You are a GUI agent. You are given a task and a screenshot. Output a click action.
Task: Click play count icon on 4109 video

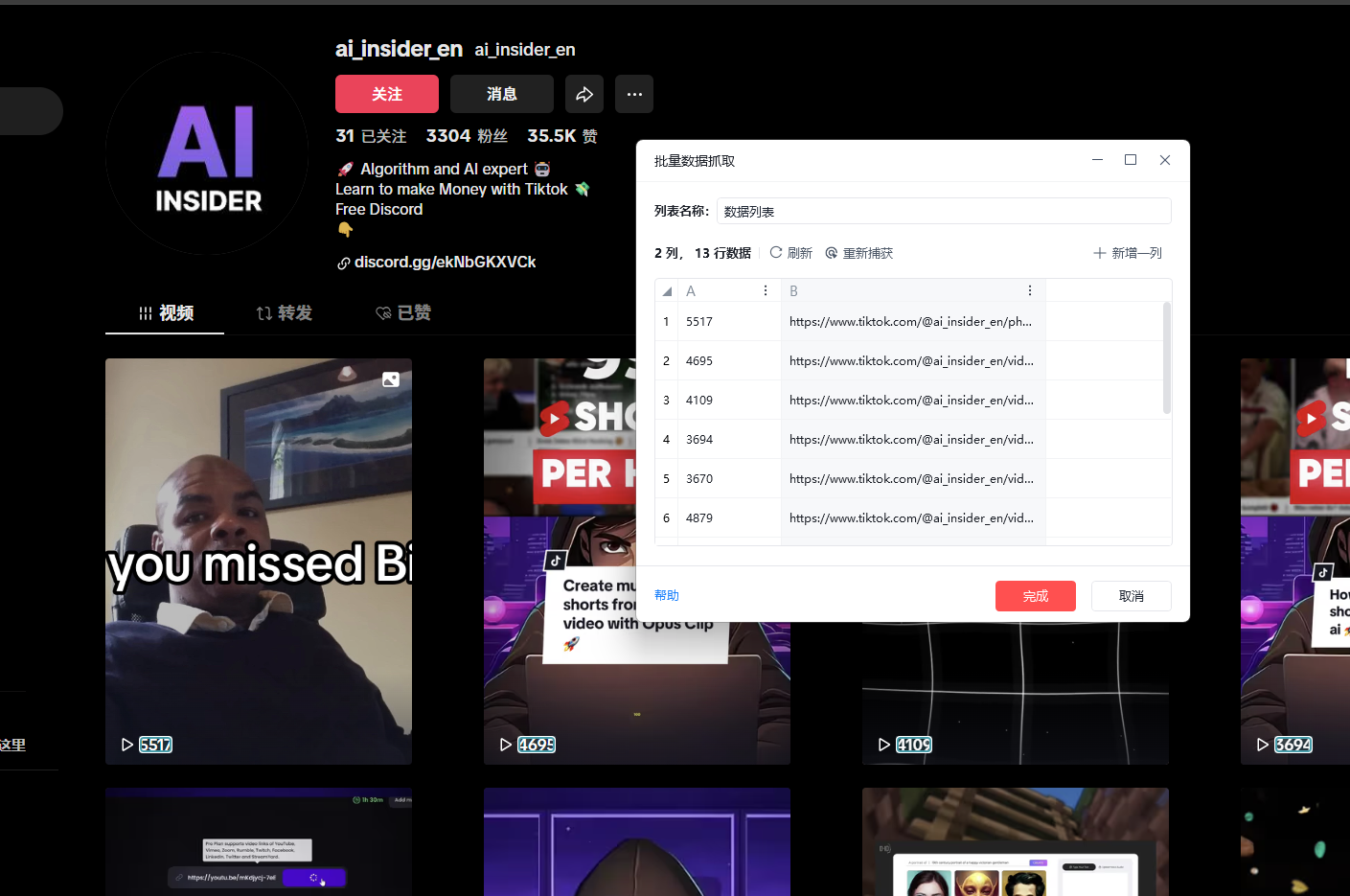click(884, 745)
